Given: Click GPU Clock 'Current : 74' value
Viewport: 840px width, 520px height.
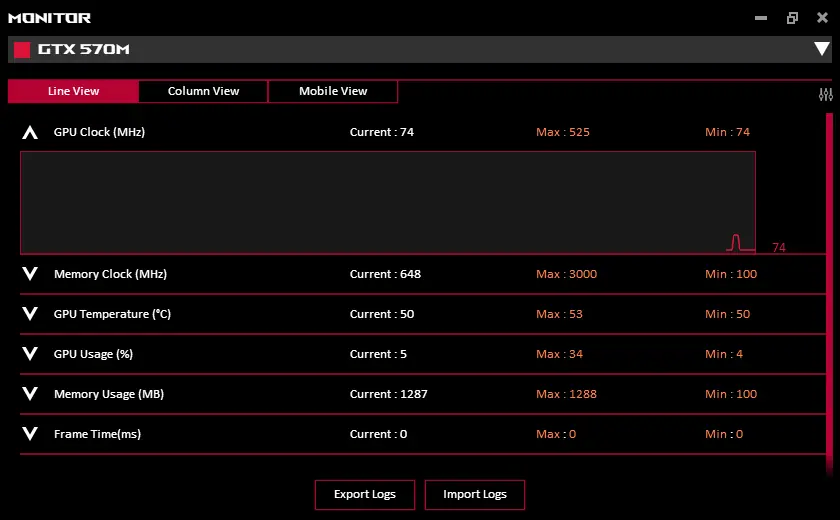Looking at the screenshot, I should 382,132.
